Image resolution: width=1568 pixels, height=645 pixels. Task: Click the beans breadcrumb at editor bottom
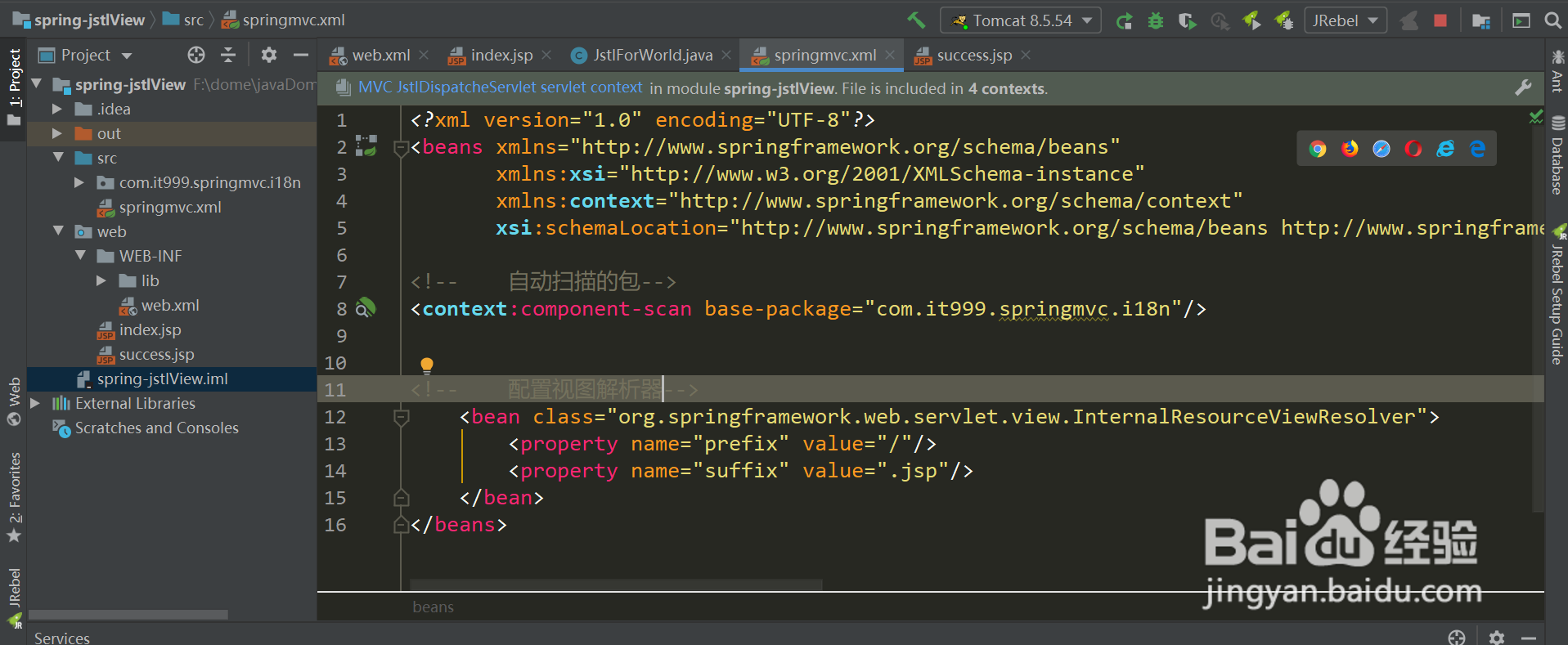[433, 607]
